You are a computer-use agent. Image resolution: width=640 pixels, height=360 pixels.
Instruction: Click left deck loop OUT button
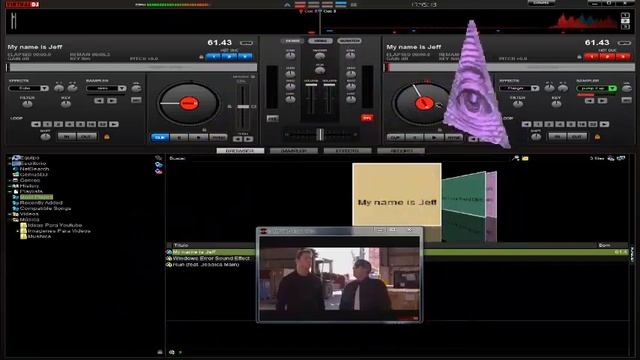coord(87,137)
